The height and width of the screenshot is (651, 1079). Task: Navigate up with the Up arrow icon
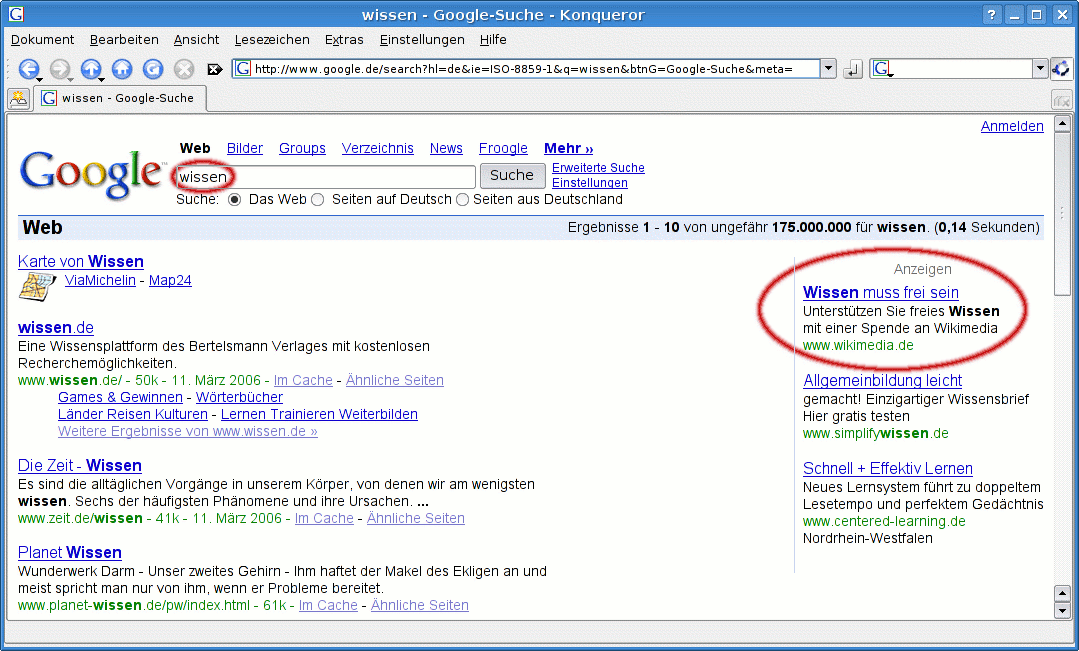(x=91, y=69)
